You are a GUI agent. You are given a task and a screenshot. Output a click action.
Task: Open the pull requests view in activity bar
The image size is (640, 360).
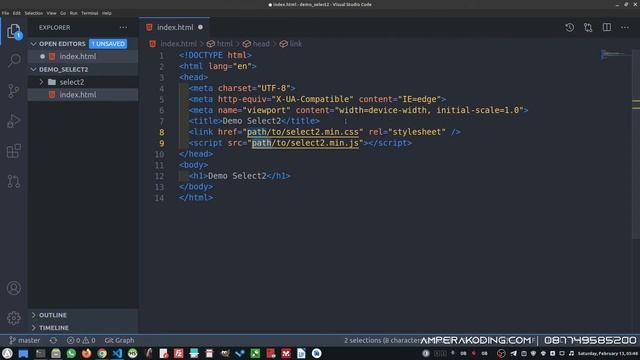13,181
